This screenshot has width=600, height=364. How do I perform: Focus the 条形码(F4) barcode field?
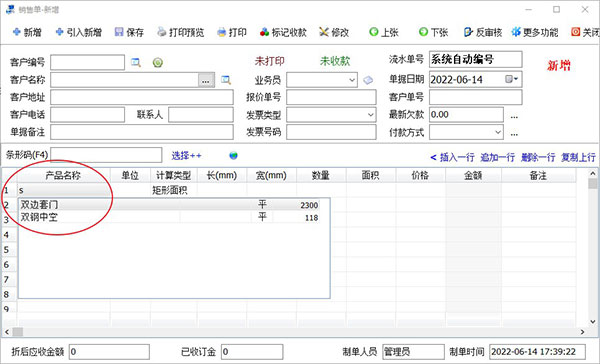point(106,155)
